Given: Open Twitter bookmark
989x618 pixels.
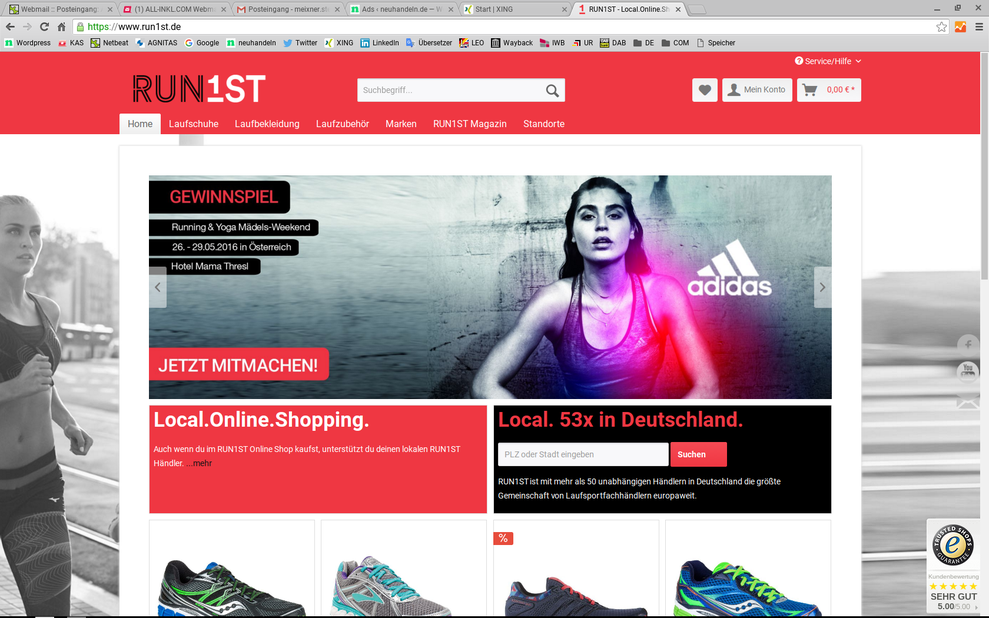Looking at the screenshot, I should pyautogui.click(x=300, y=43).
